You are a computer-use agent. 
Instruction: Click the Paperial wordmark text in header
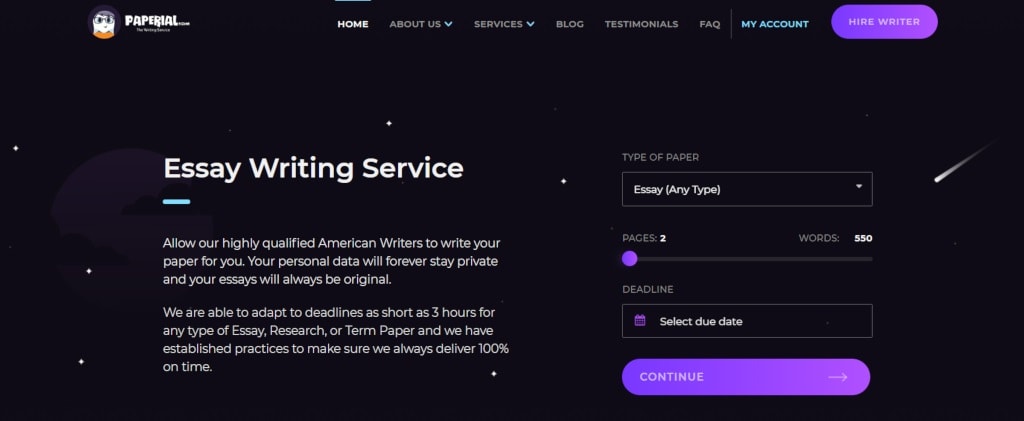click(x=155, y=18)
